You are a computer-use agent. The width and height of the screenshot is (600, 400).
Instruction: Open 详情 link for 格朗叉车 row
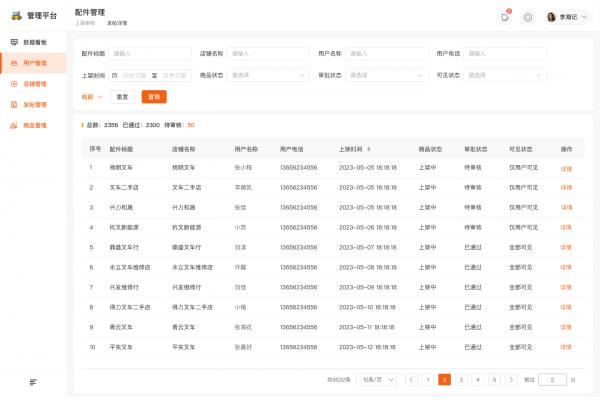click(x=566, y=168)
